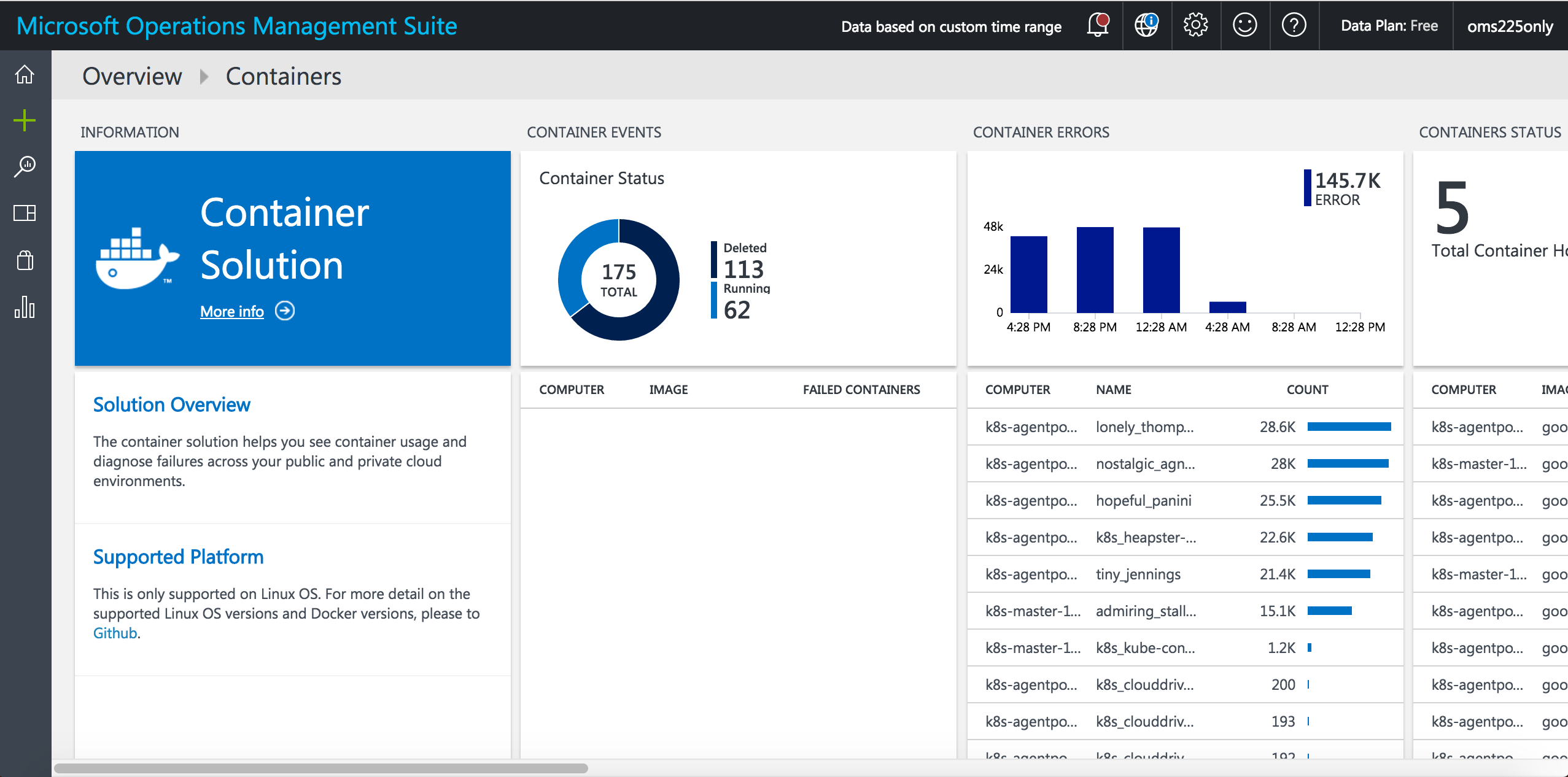The width and height of the screenshot is (1568, 777).
Task: Click the 4:28 PM error bar
Action: point(1029,274)
